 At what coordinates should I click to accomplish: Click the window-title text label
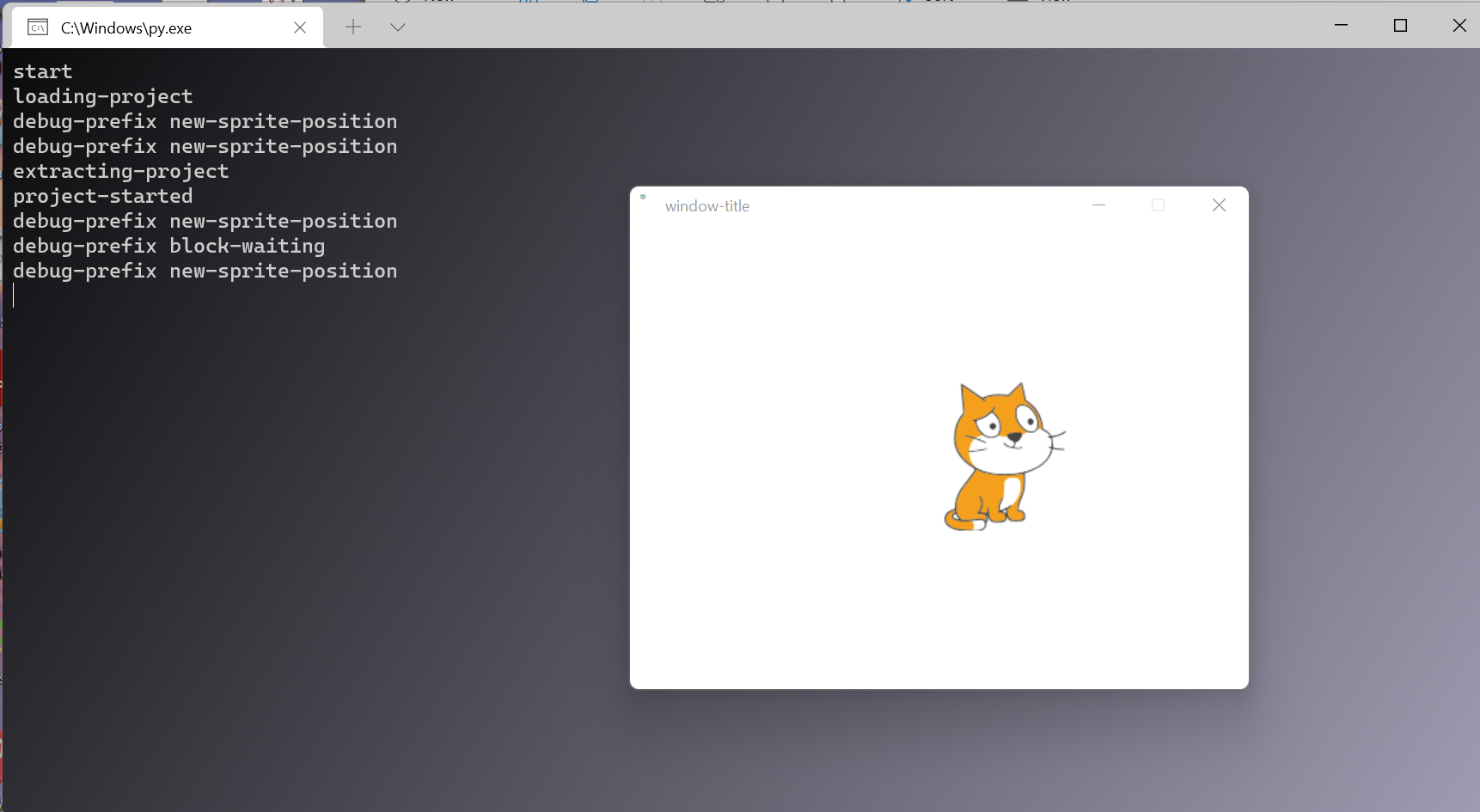(706, 205)
